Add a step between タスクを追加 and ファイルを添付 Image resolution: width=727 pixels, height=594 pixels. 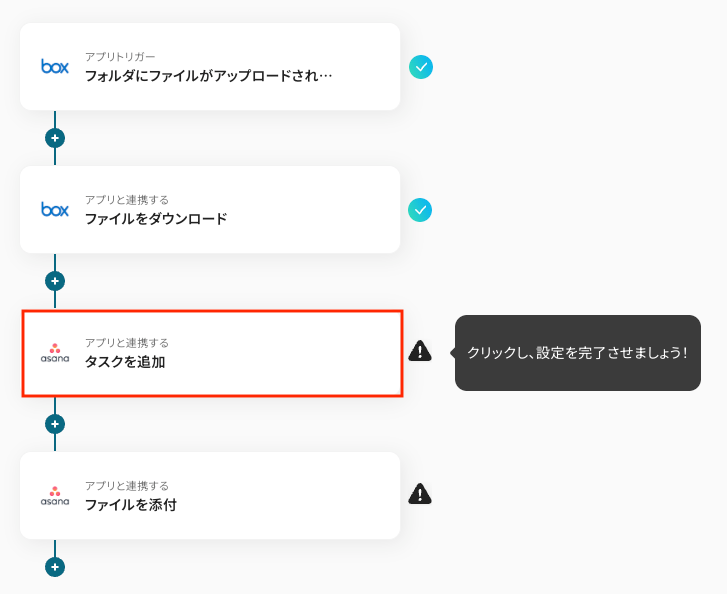pos(55,424)
